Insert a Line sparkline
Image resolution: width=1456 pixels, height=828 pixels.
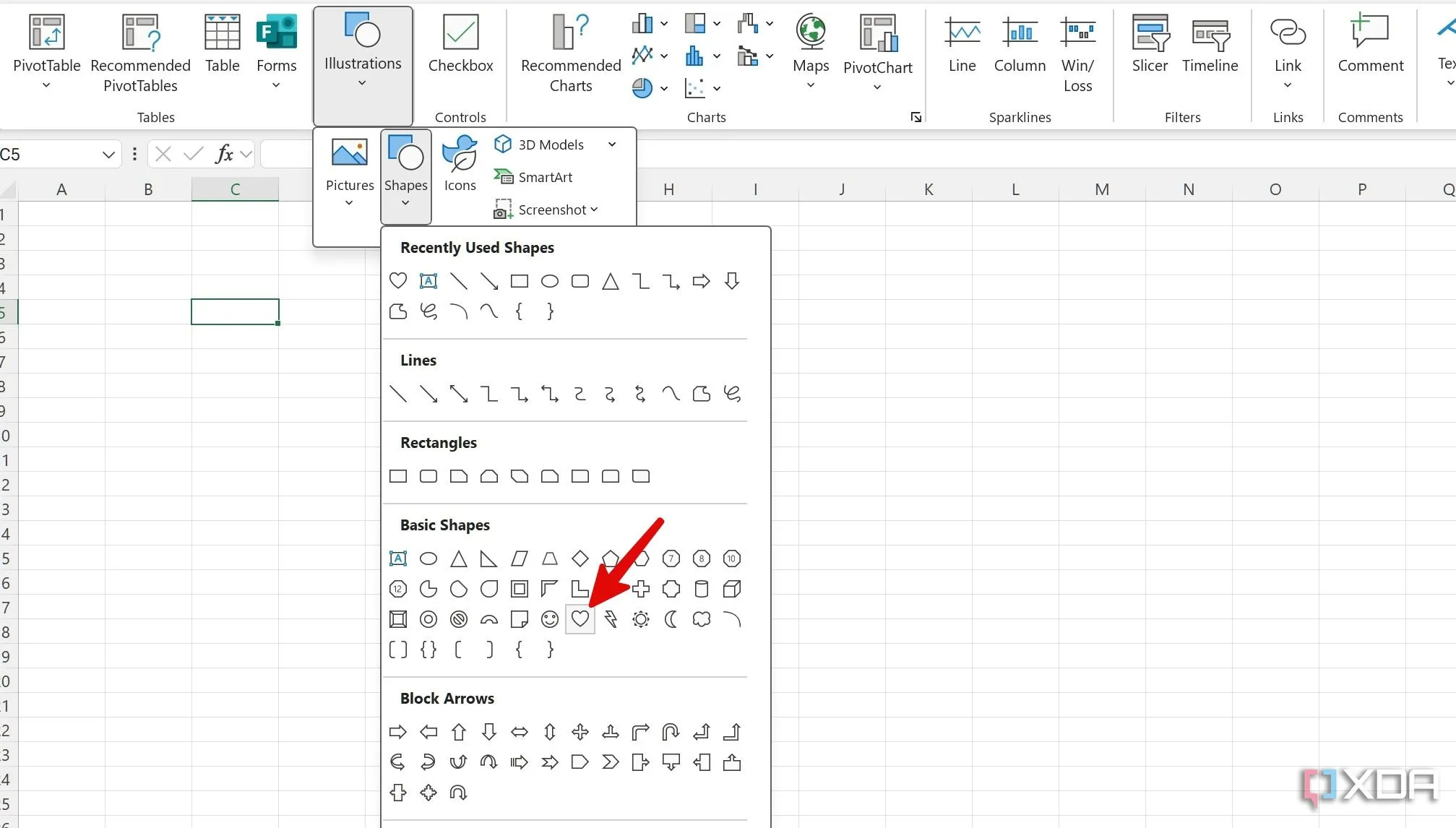coord(962,43)
